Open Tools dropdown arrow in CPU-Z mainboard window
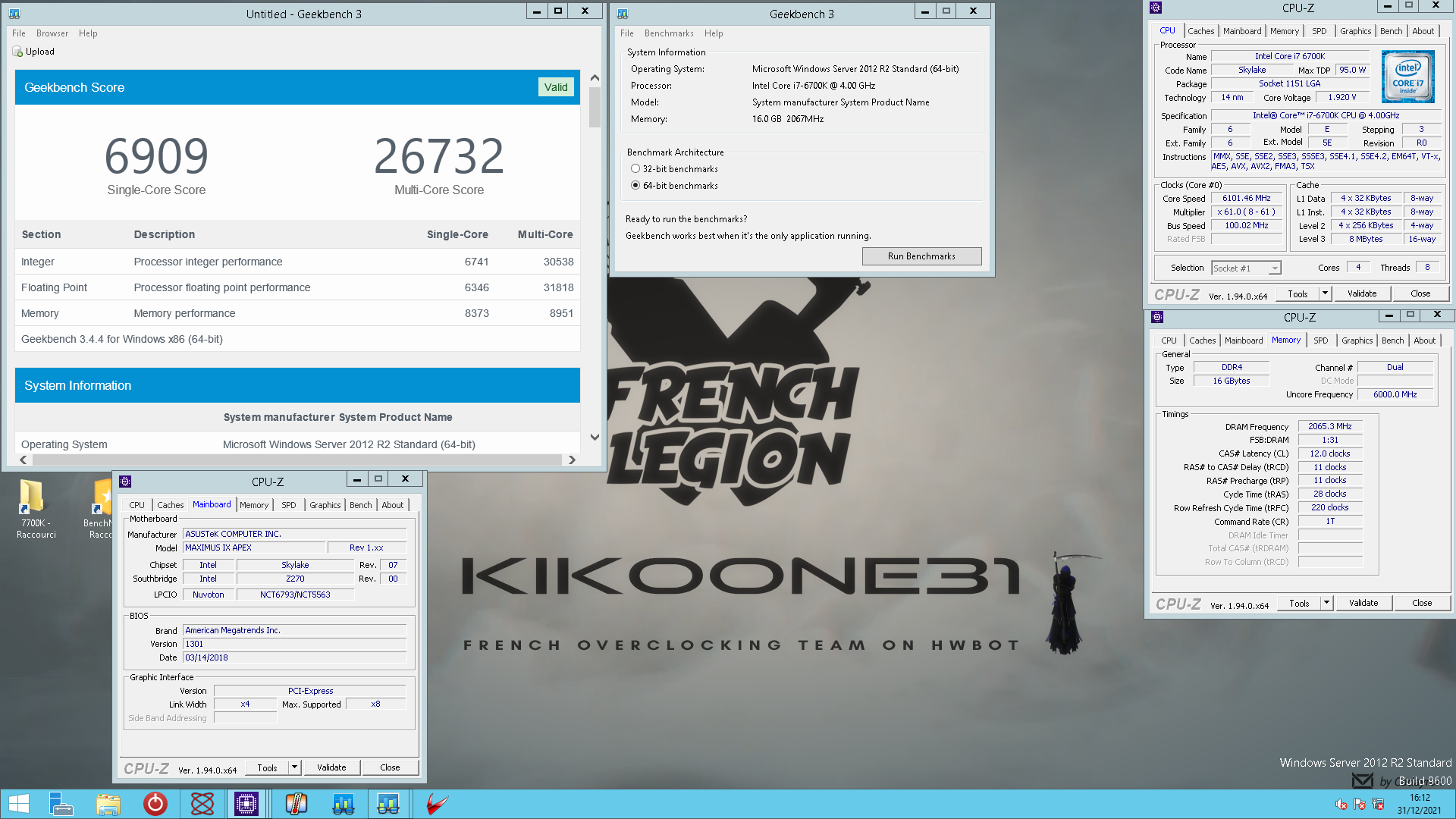Image resolution: width=1456 pixels, height=819 pixels. 294,767
